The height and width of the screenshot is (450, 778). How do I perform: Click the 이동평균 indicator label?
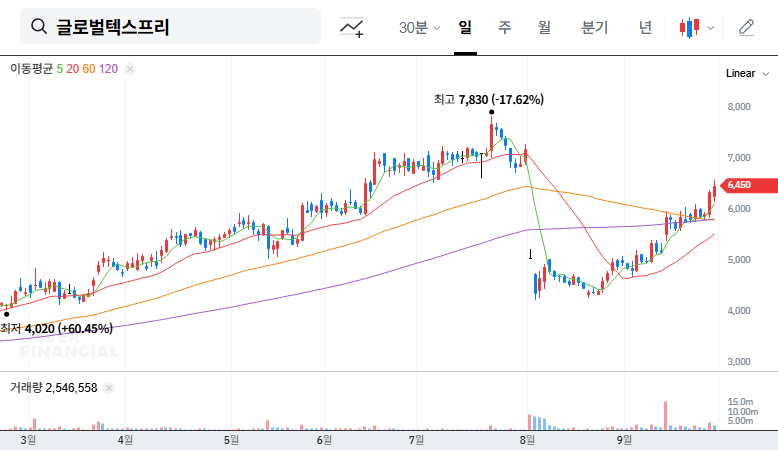[x=32, y=69]
